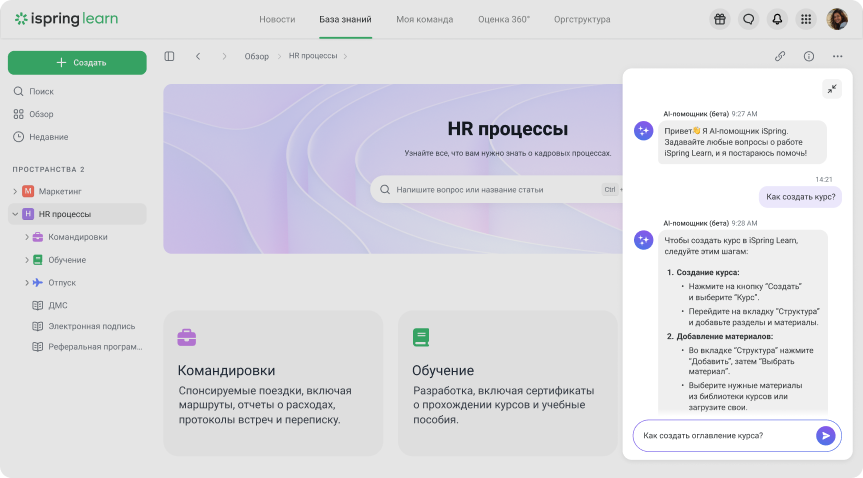The width and height of the screenshot is (863, 478).
Task: Open the Оргструктура tab
Action: coord(582,19)
